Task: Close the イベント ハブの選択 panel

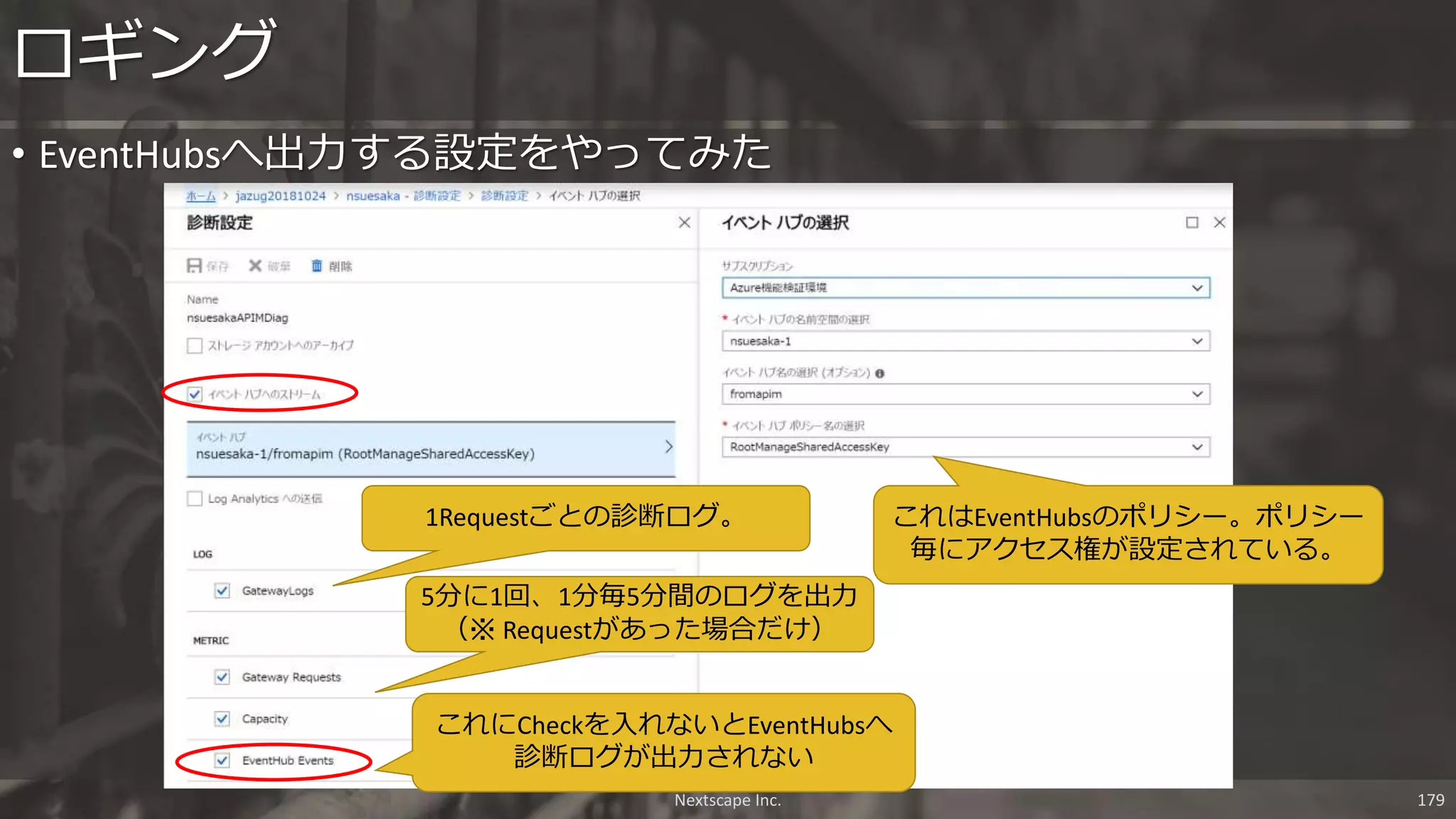Action: point(1220,223)
